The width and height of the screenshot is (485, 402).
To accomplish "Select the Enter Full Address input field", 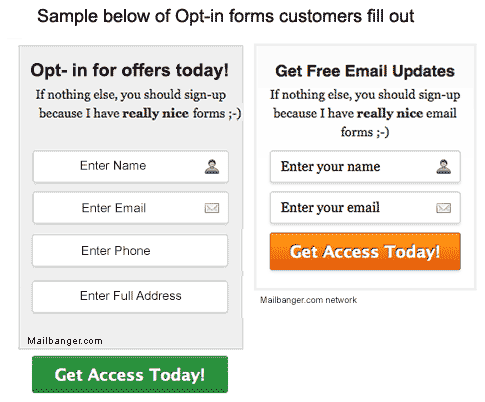I will pyautogui.click(x=130, y=296).
